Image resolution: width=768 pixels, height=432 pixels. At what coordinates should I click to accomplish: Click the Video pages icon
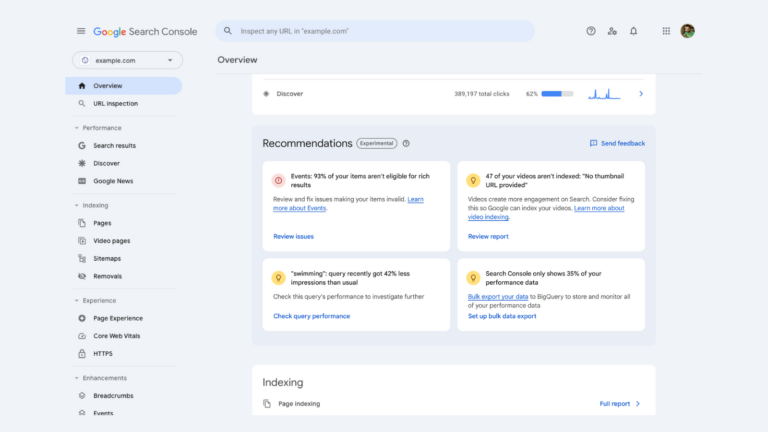coord(82,240)
